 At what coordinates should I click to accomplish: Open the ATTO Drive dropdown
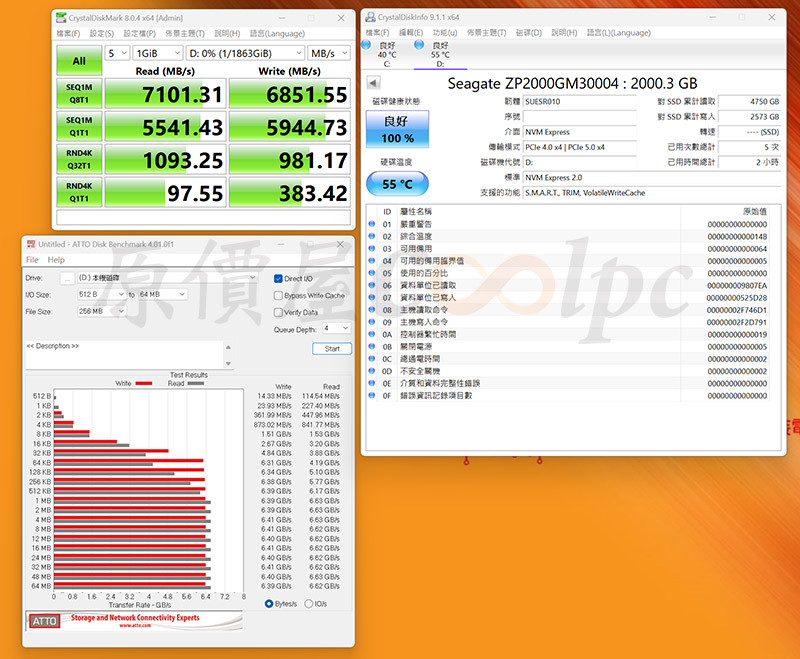[167, 278]
